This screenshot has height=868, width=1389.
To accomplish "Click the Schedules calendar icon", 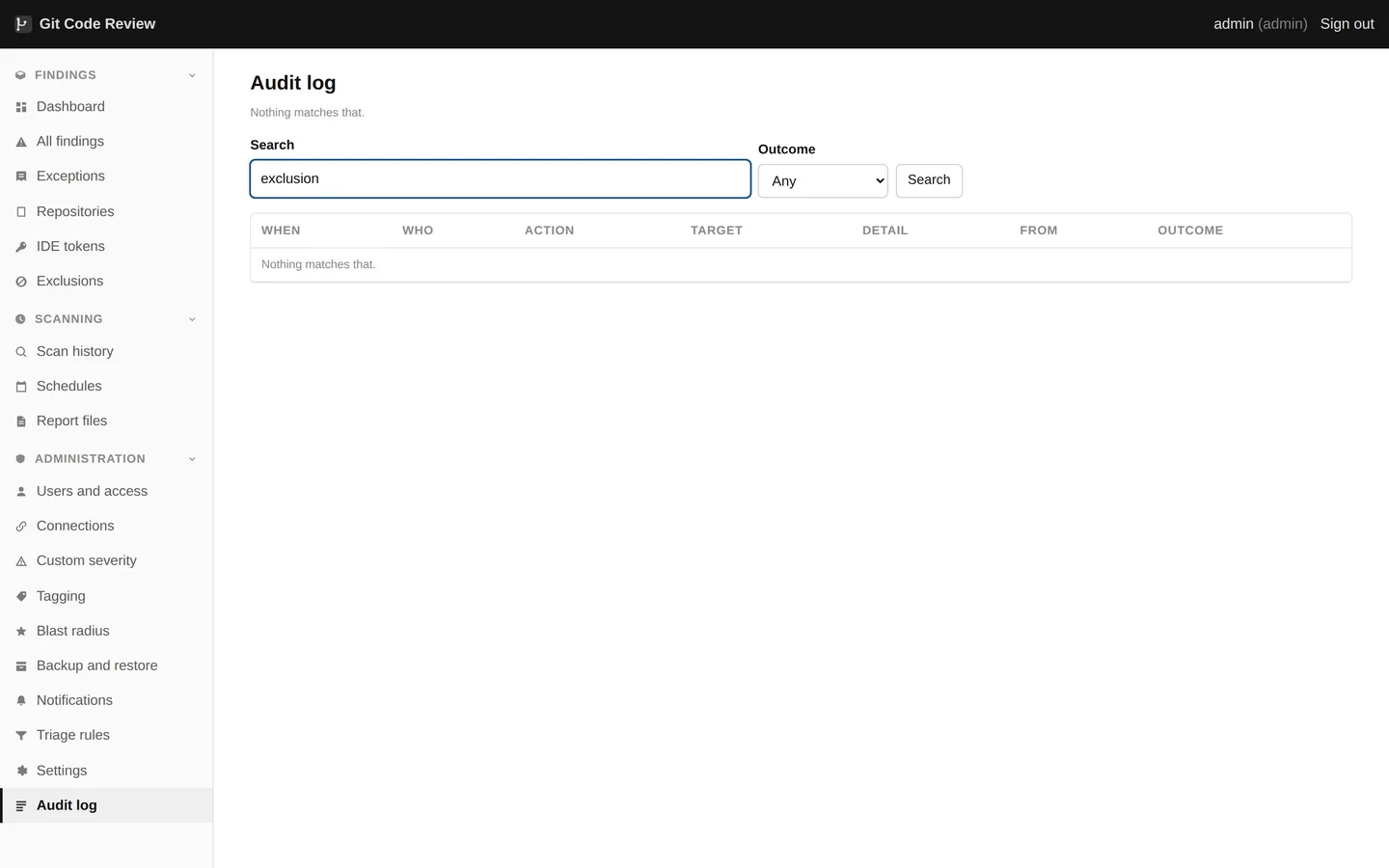I will [x=21, y=387].
